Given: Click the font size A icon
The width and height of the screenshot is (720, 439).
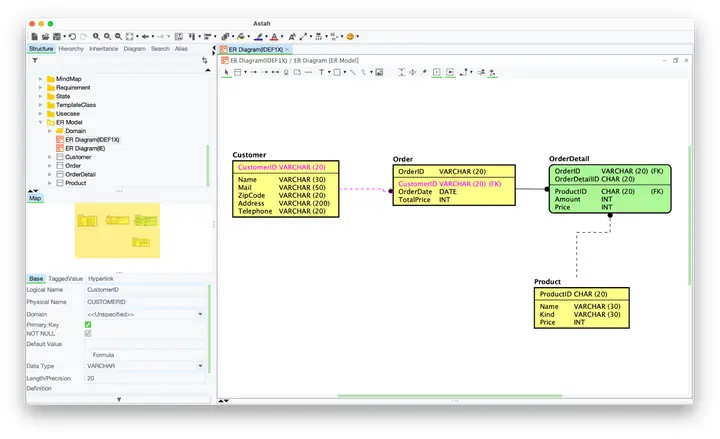Looking at the screenshot, I should [x=292, y=36].
